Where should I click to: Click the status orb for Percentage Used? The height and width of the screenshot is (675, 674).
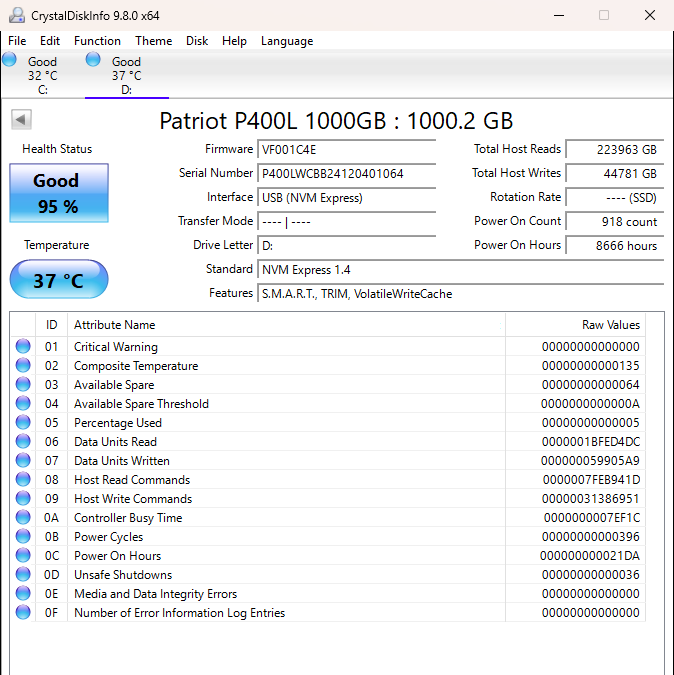coord(23,422)
